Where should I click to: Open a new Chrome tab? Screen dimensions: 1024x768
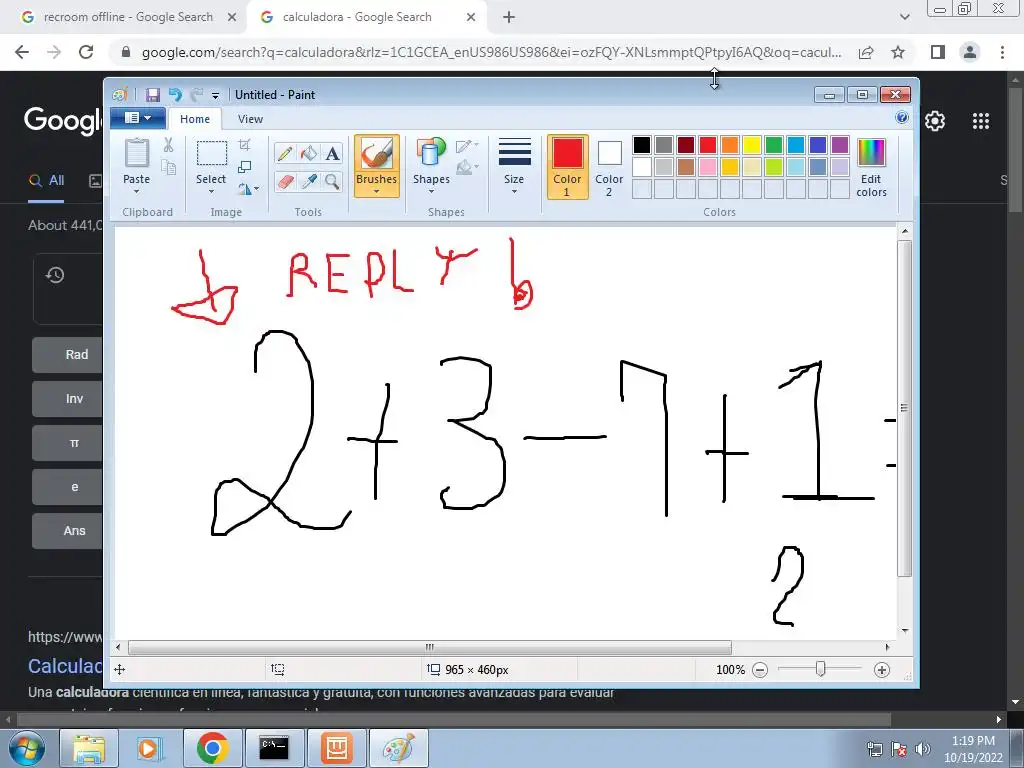pyautogui.click(x=509, y=18)
